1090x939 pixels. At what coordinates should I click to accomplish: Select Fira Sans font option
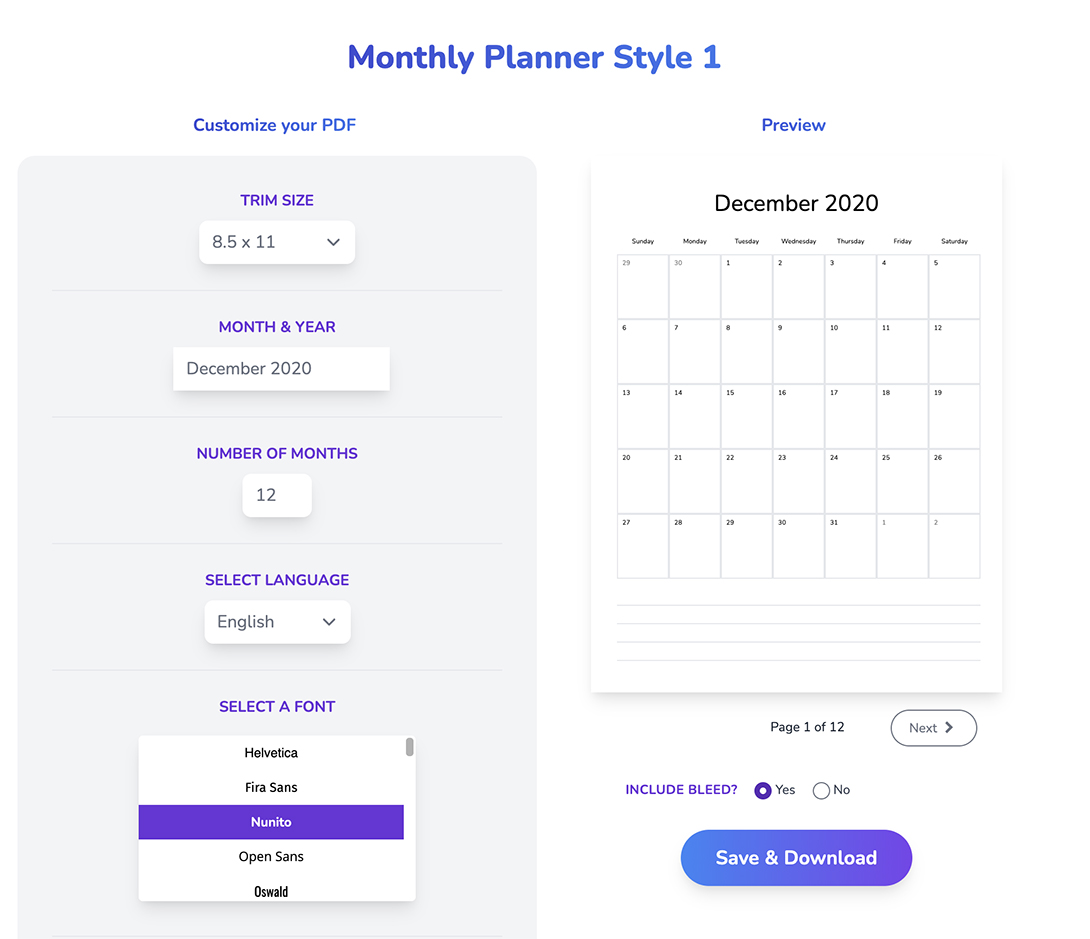coord(271,787)
